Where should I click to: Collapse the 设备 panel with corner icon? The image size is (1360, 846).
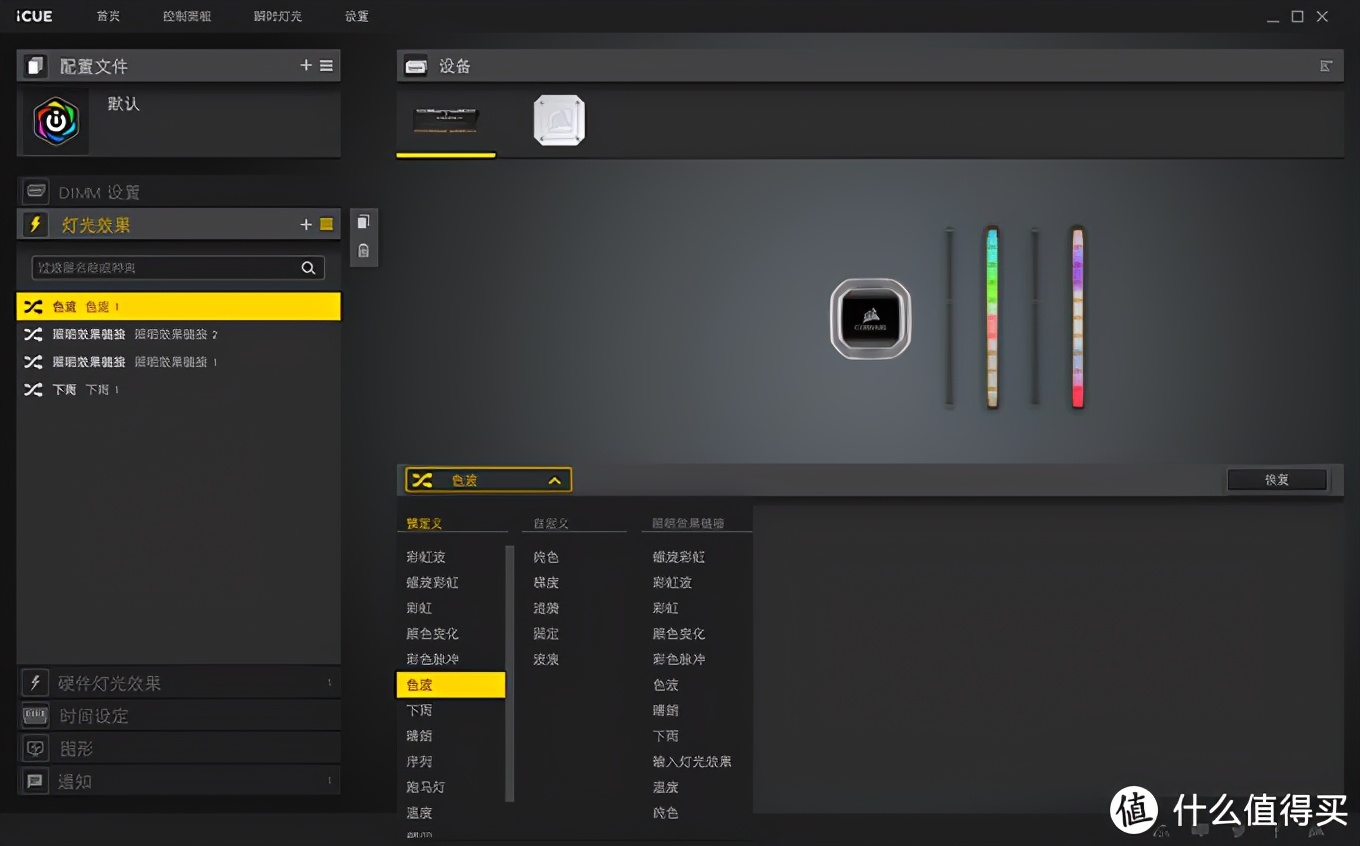(1326, 66)
